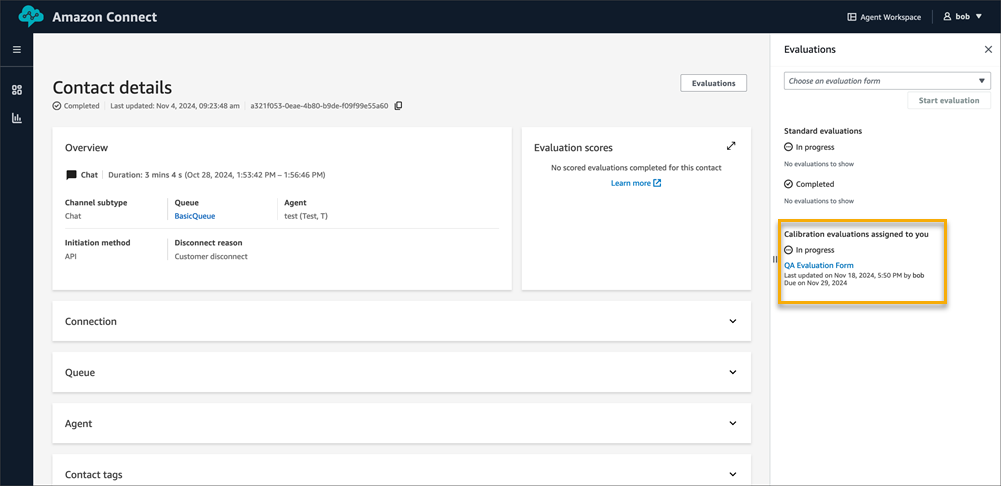Open the analytics bar chart icon

17,118
